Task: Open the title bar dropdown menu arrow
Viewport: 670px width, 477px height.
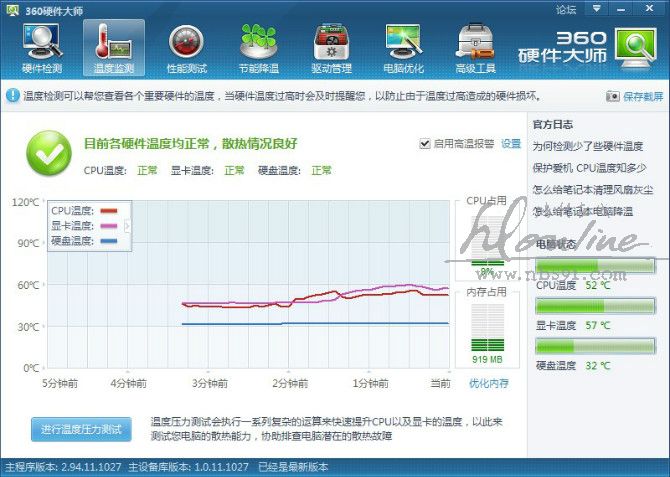Action: pyautogui.click(x=597, y=9)
